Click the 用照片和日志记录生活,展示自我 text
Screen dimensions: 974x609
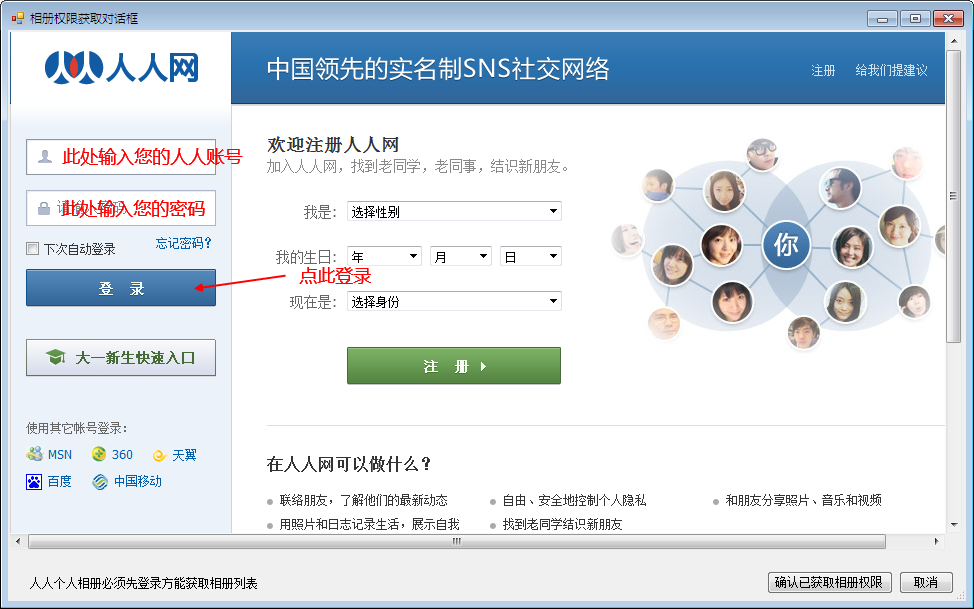tap(370, 524)
